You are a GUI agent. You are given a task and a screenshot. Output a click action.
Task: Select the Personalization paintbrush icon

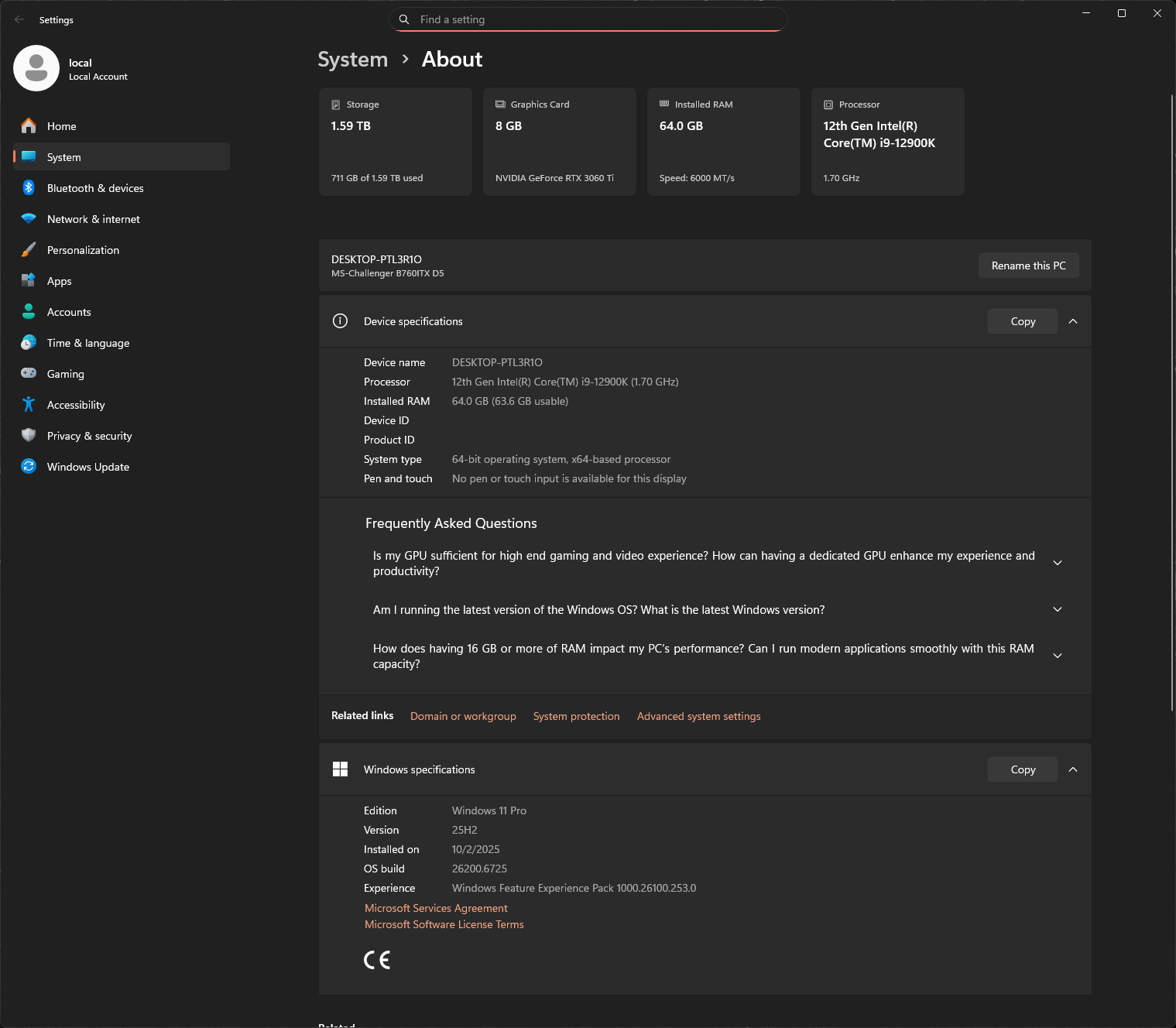click(29, 250)
